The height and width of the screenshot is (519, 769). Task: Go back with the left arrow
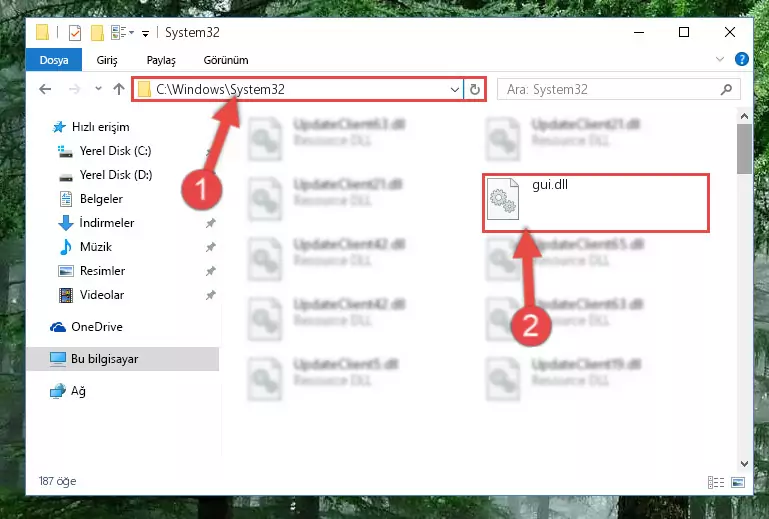(45, 89)
